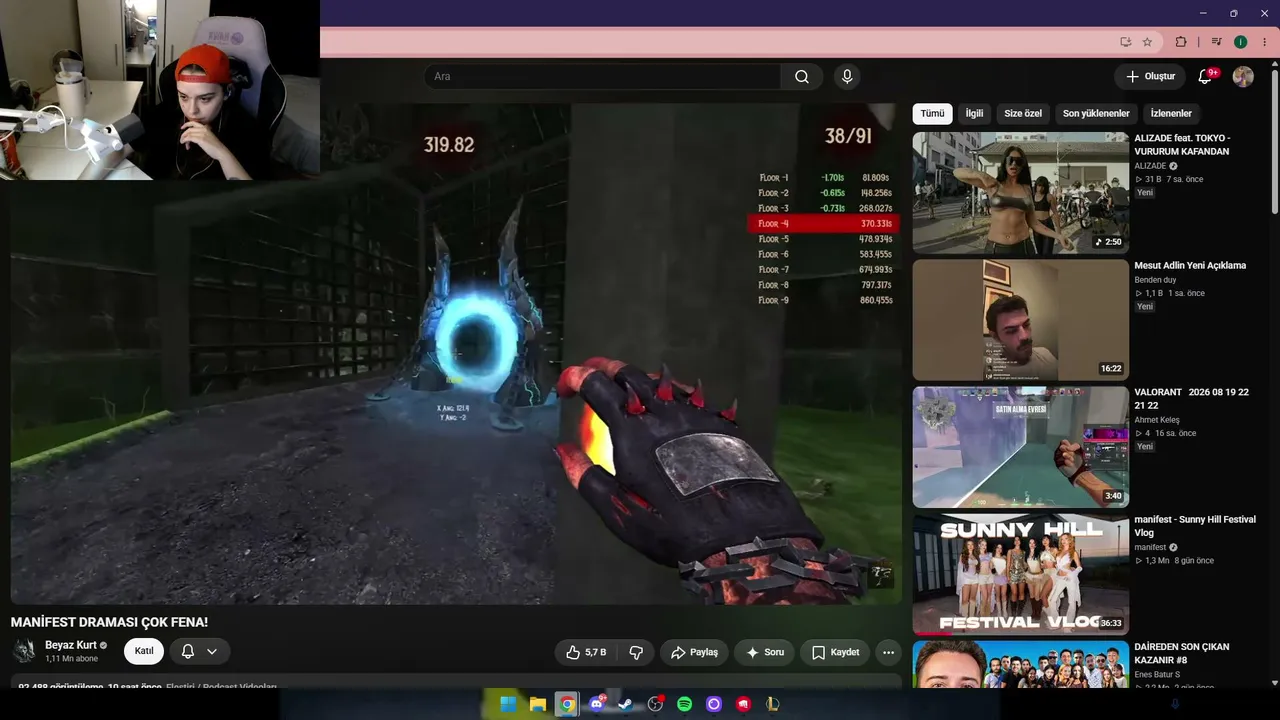Open "VALORANT 2026 08 19 22 21 22" title
Screen dimensions: 1280x720
click(1191, 399)
